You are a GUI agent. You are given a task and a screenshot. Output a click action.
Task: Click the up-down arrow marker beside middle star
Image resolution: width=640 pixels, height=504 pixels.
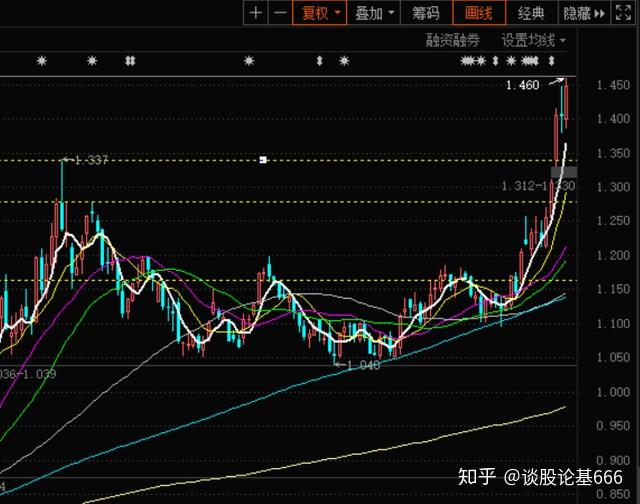(x=320, y=61)
